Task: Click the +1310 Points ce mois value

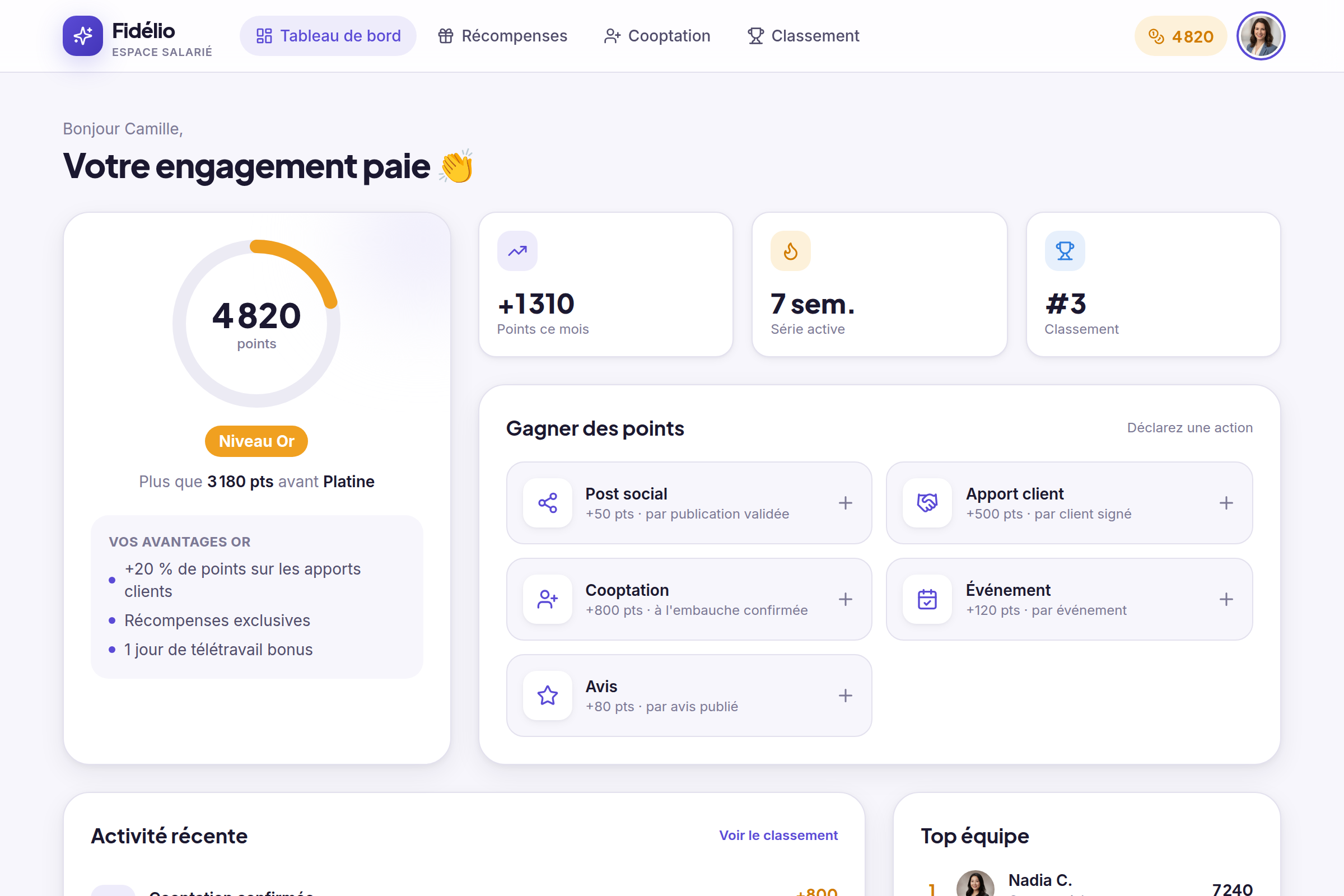Action: (x=536, y=304)
